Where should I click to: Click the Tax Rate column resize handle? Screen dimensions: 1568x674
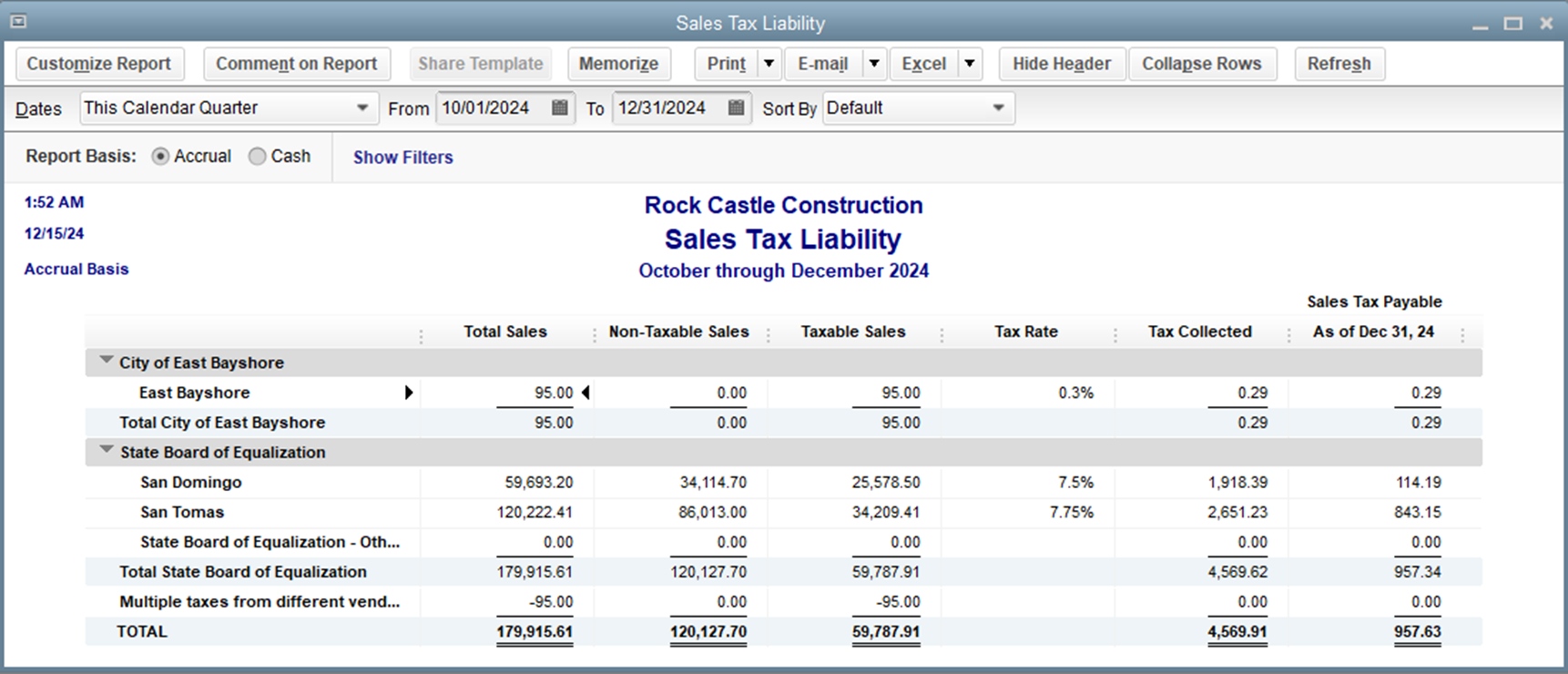click(x=1115, y=334)
